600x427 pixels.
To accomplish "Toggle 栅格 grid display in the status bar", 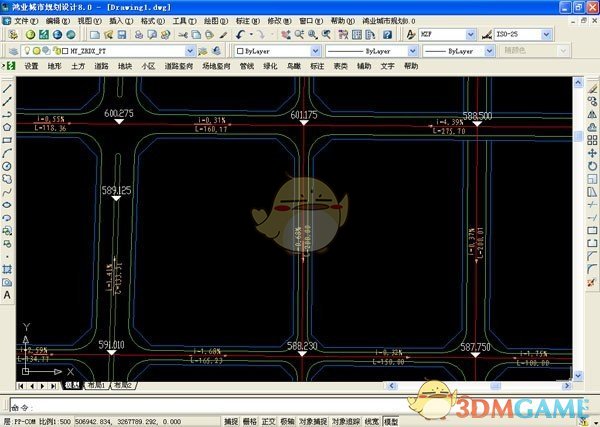I will 250,421.
